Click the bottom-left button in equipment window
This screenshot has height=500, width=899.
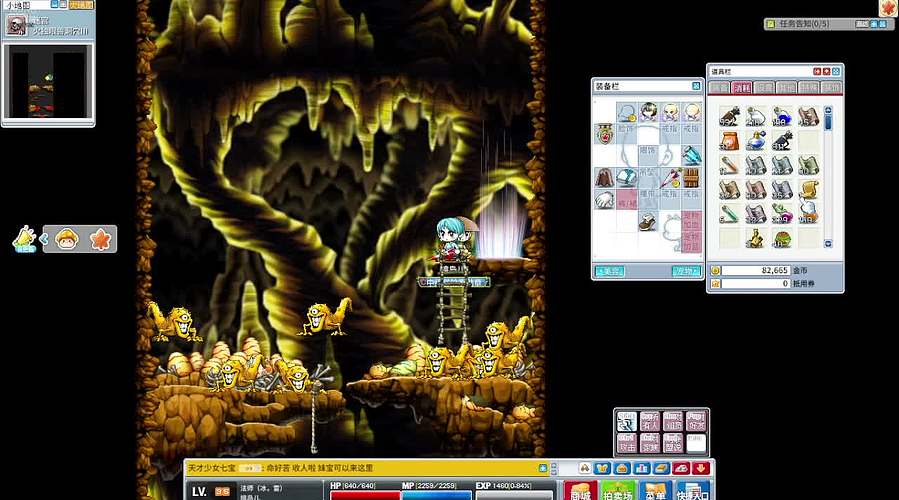(x=609, y=271)
